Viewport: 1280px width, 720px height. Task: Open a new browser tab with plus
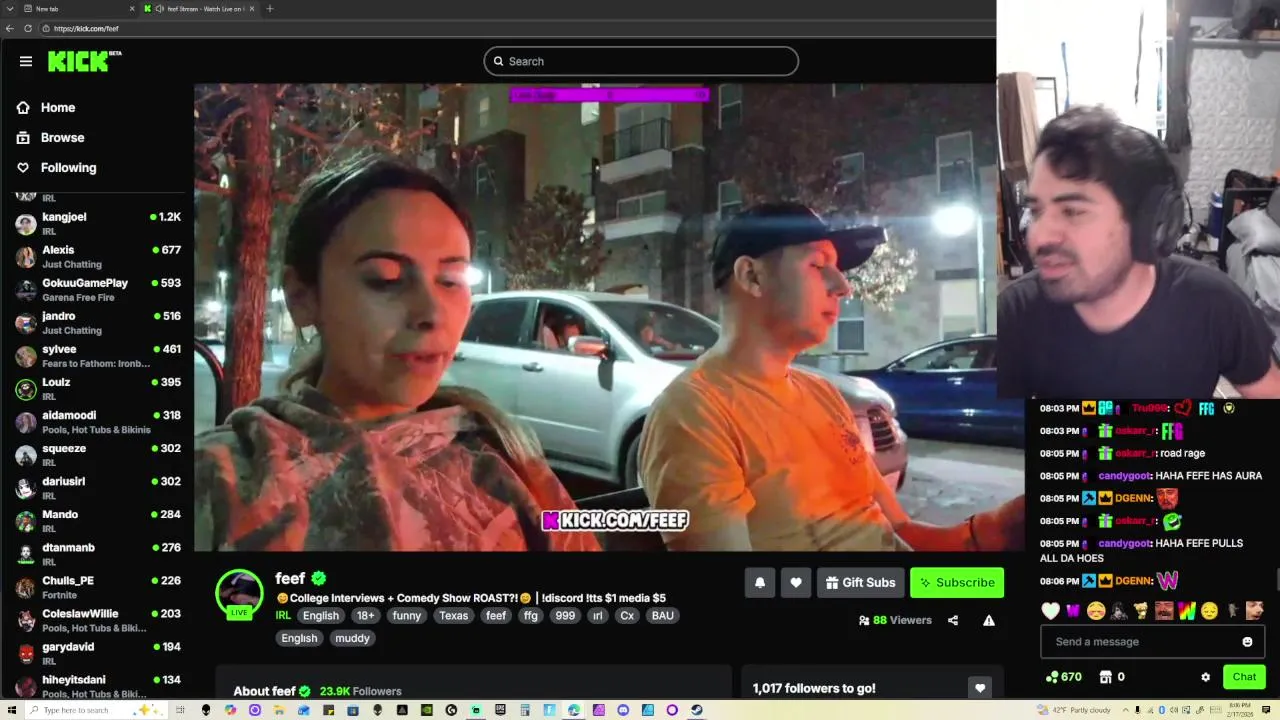pyautogui.click(x=269, y=9)
